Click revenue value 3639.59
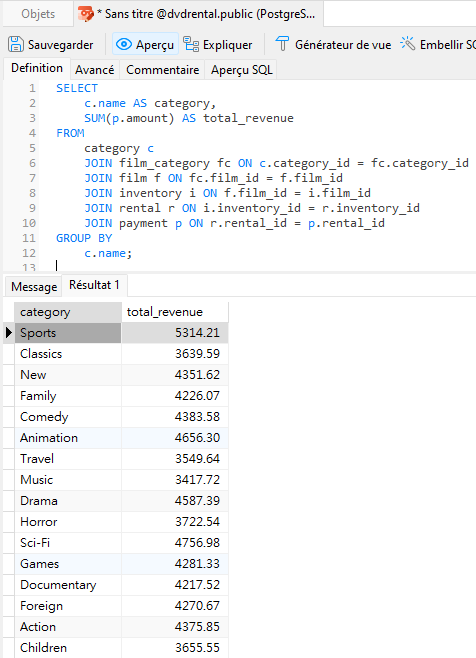Image resolution: width=476 pixels, height=658 pixels. pos(197,354)
